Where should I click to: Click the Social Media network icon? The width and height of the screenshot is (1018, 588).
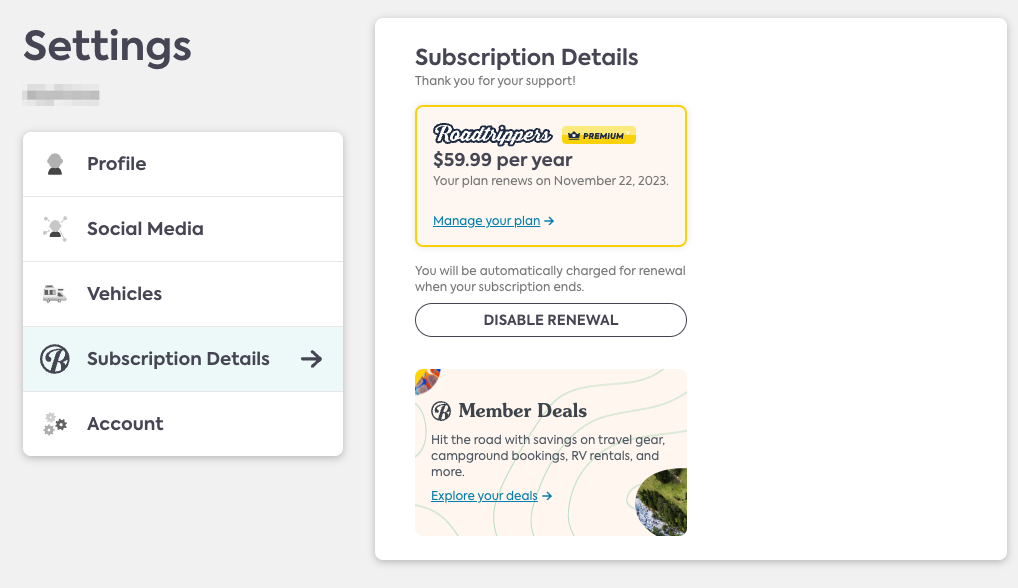point(55,229)
